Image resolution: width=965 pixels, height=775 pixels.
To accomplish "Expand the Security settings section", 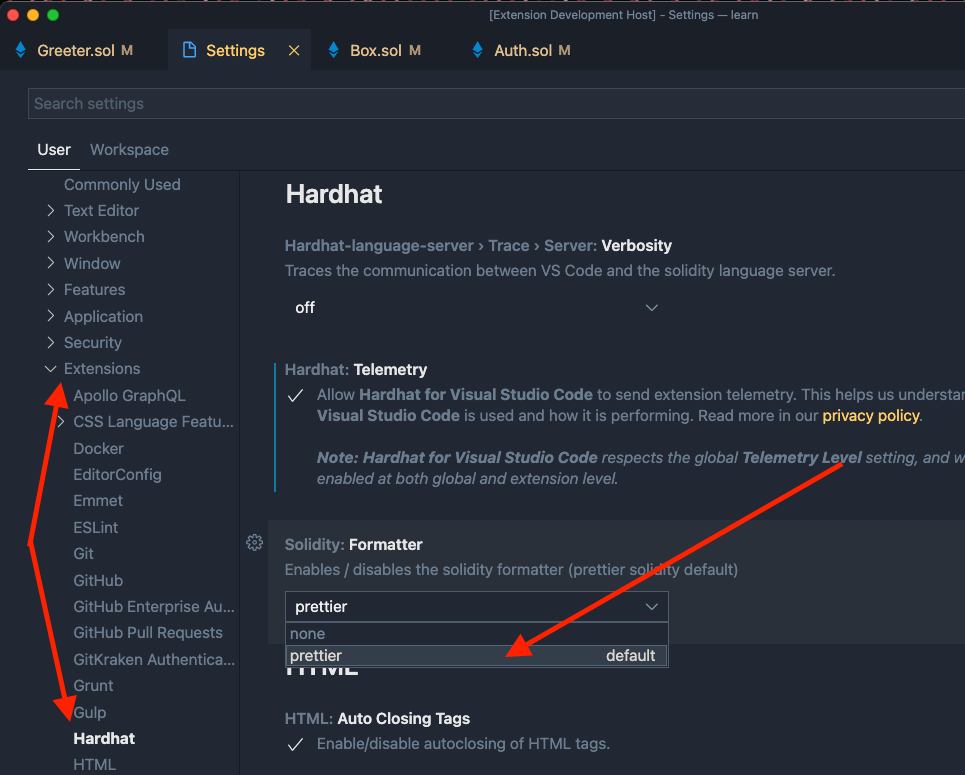I will pos(50,342).
